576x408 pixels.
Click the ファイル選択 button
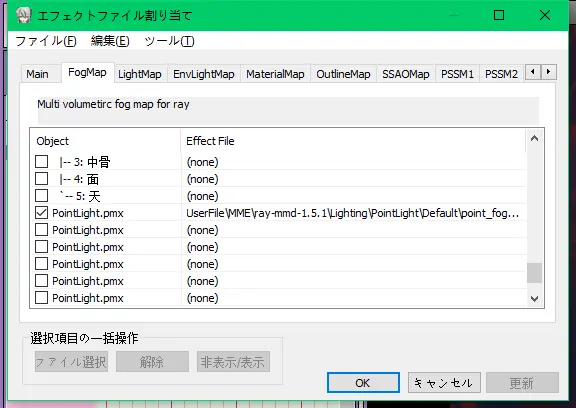[x=71, y=362]
